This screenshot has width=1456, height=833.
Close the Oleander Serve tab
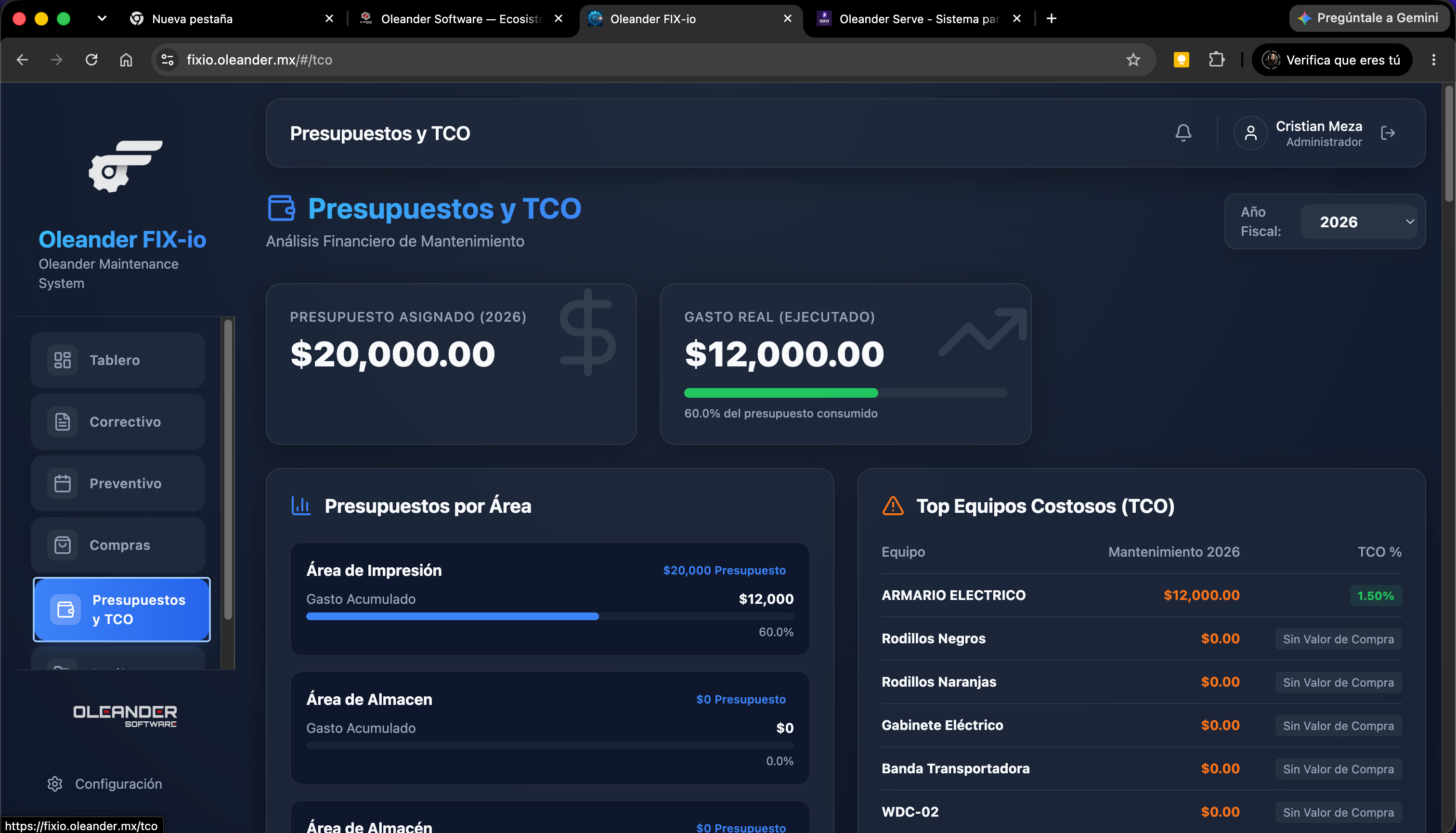tap(1016, 18)
